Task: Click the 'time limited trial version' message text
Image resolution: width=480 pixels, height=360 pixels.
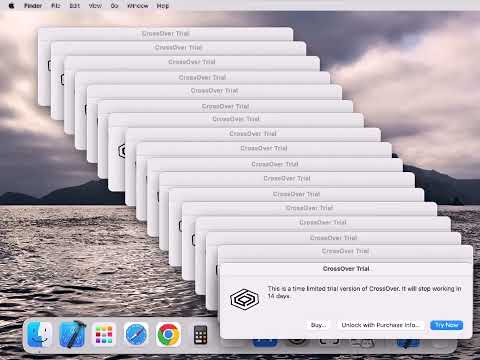Action: point(364,292)
